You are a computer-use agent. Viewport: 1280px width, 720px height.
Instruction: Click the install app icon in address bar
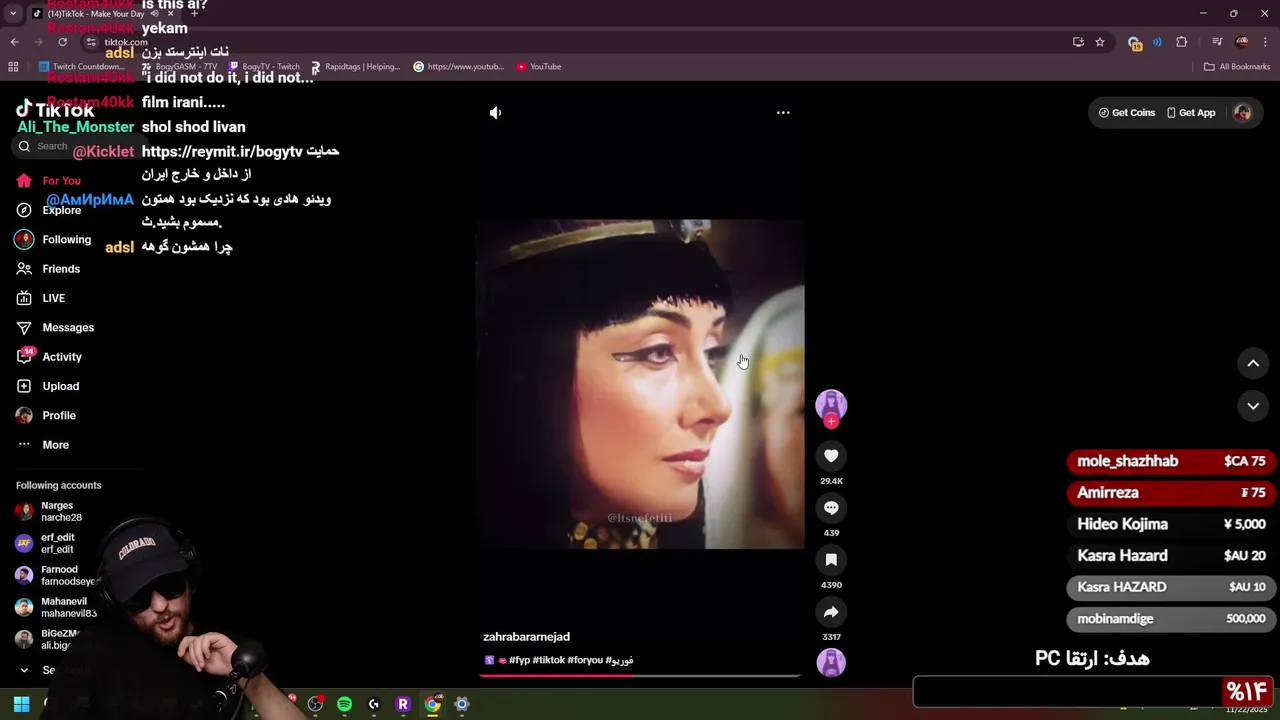[1078, 42]
